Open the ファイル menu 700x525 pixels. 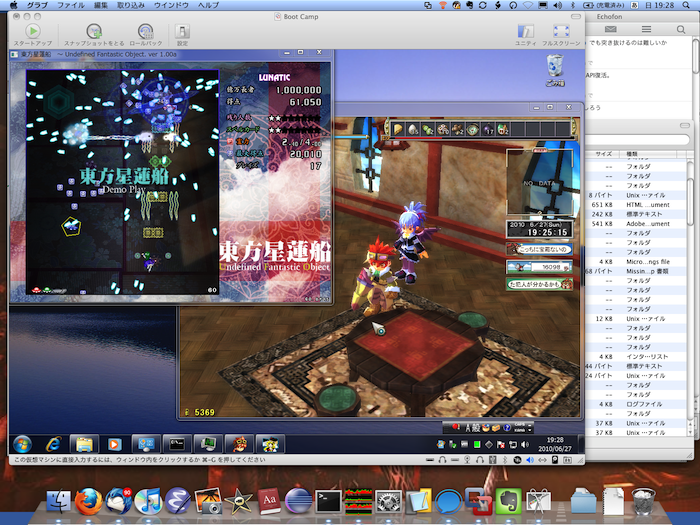(71, 5)
